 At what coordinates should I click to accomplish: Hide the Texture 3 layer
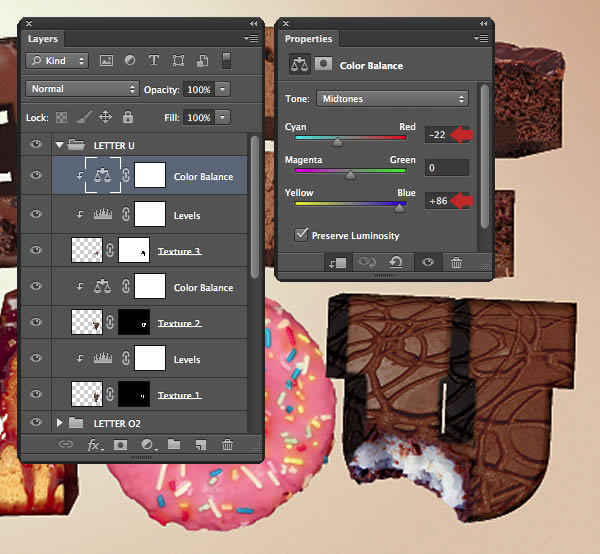click(36, 250)
